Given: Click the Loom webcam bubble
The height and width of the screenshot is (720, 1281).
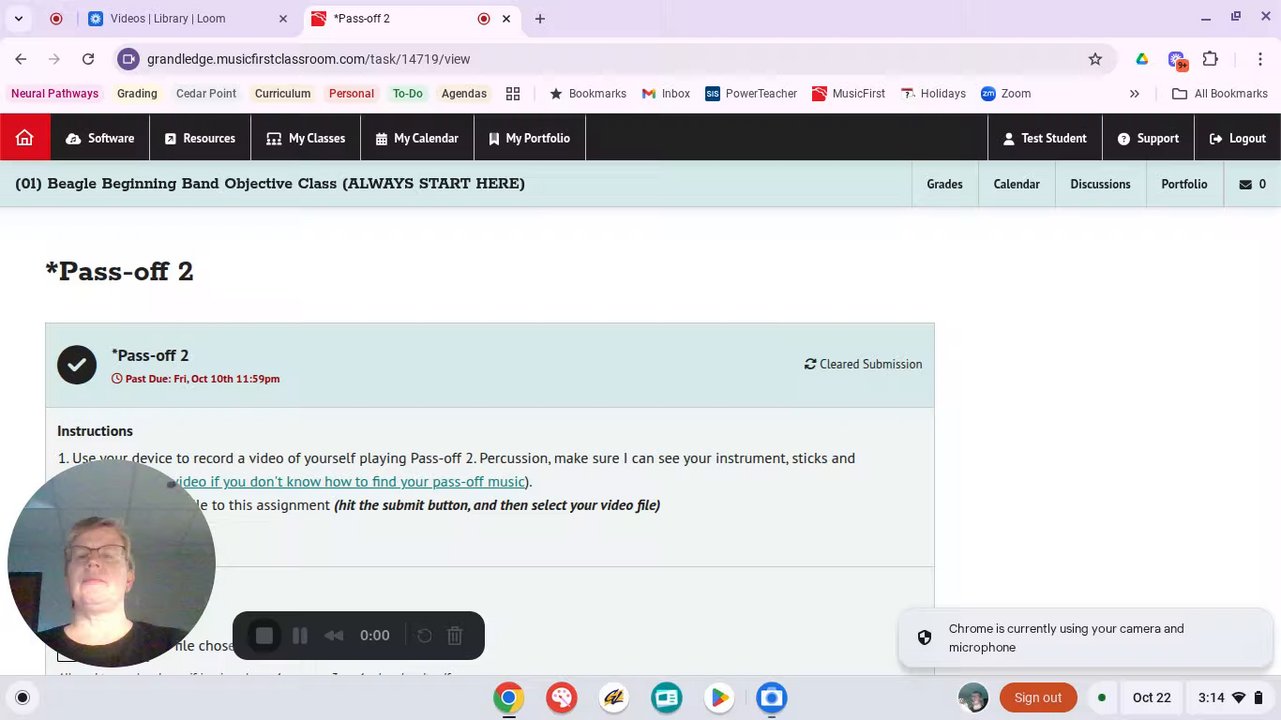Looking at the screenshot, I should tap(111, 563).
